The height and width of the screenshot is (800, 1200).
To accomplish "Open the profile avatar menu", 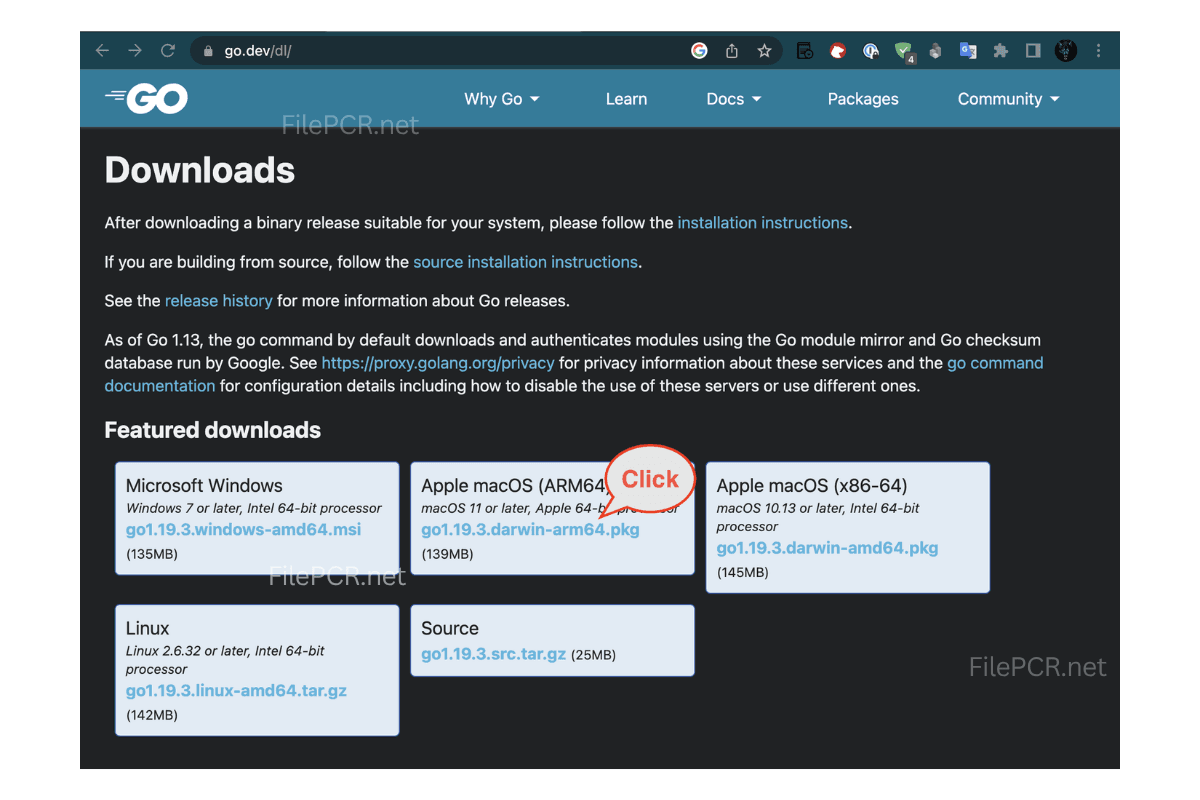I will point(1066,51).
